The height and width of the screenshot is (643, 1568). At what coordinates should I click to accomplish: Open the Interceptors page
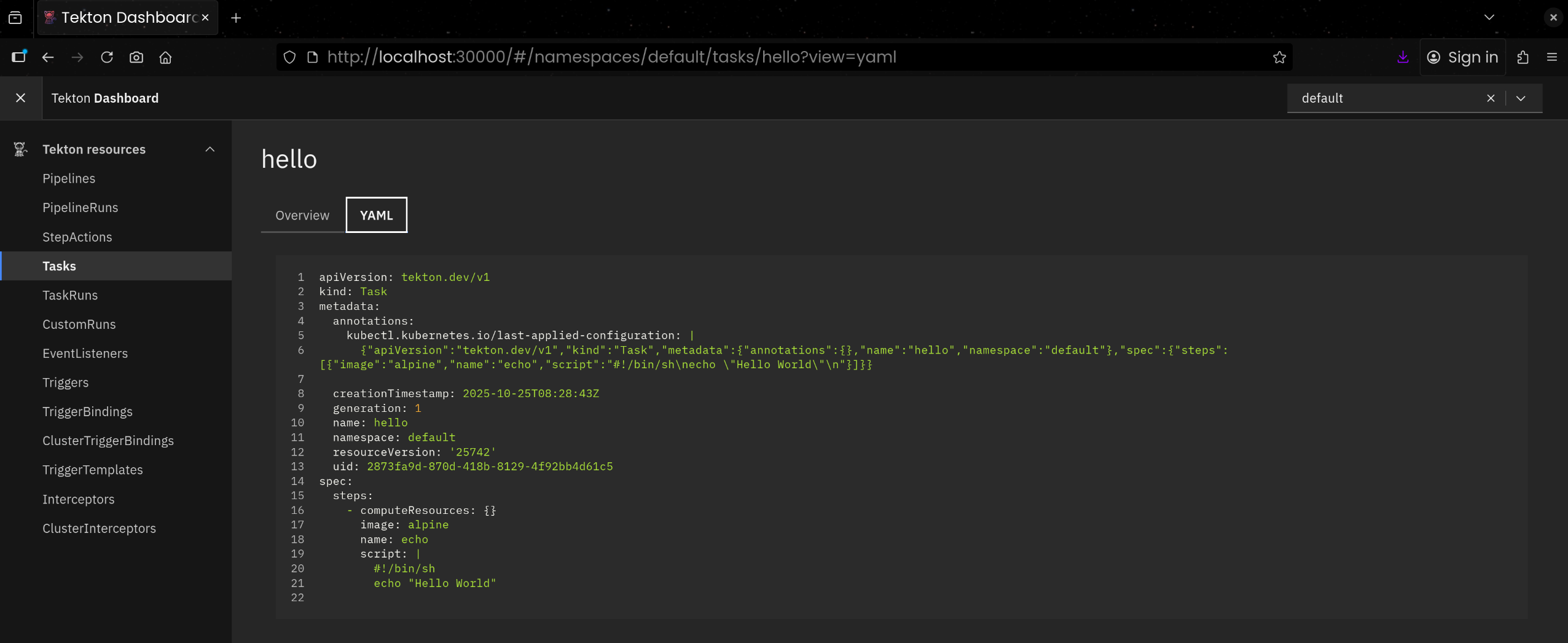coord(79,499)
